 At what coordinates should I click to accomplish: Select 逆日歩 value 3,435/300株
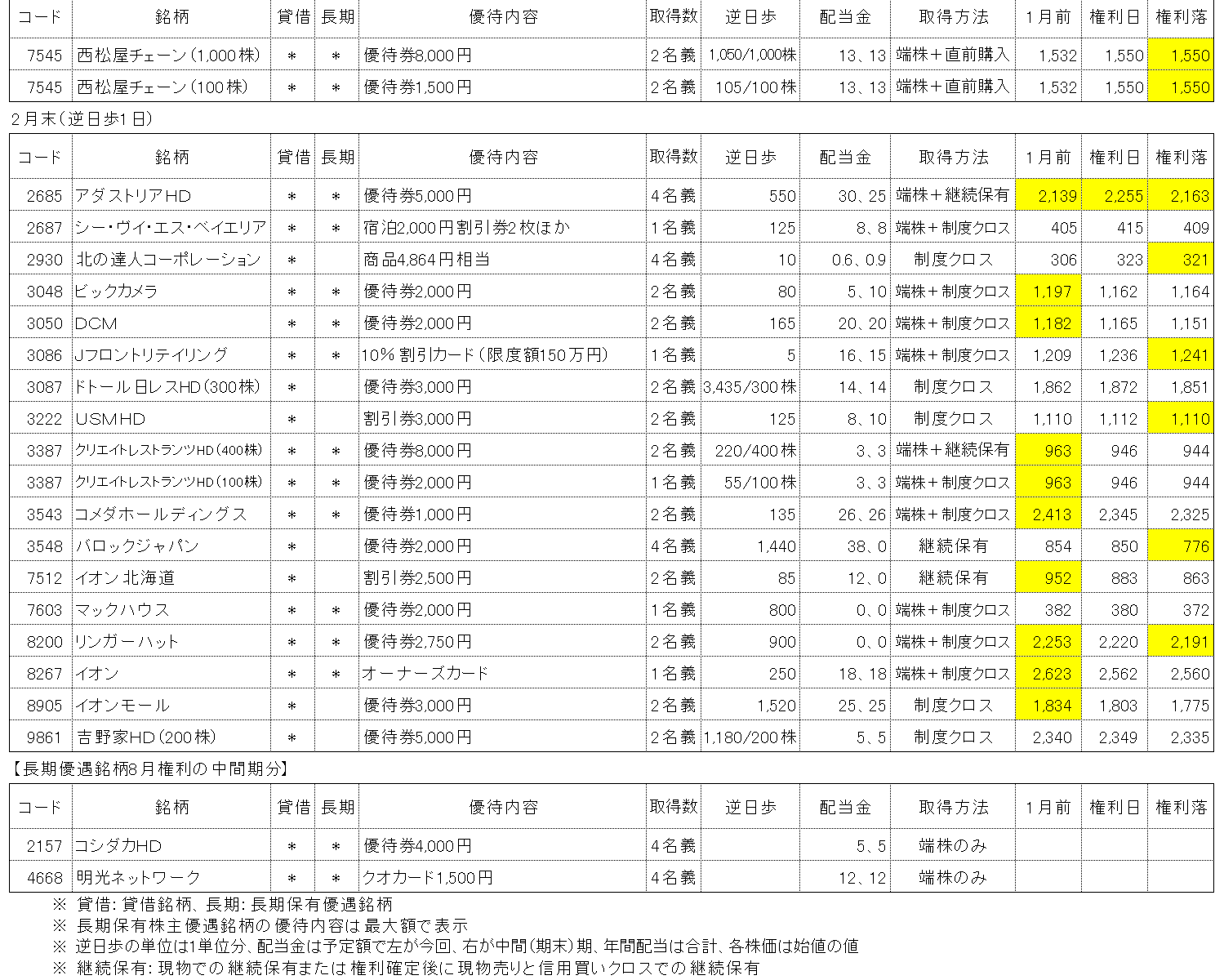click(x=750, y=387)
